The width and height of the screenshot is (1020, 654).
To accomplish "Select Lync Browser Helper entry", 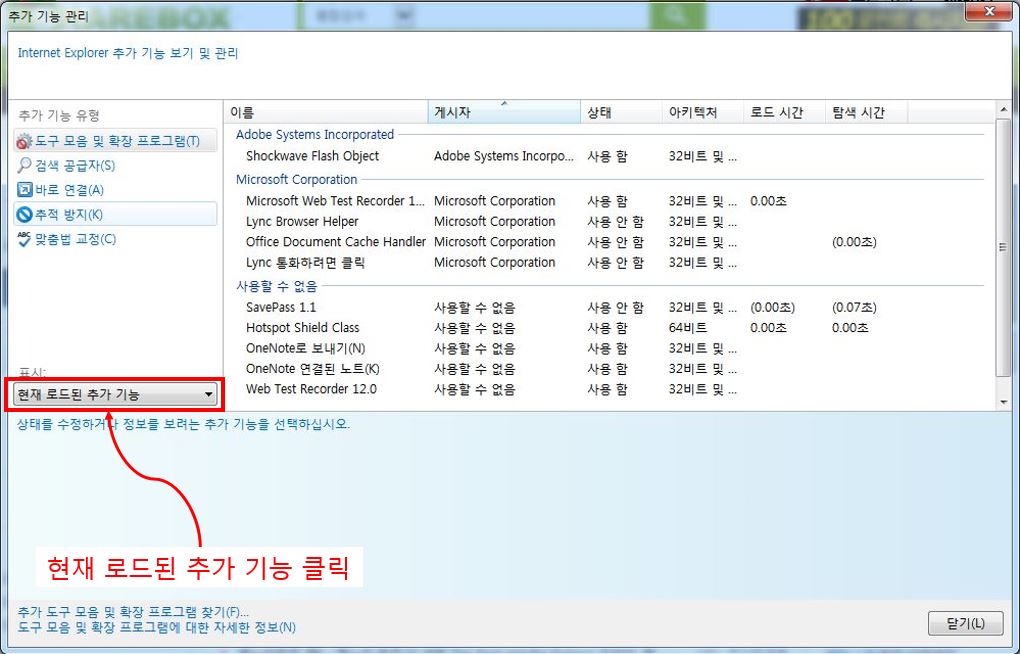I will (x=302, y=222).
